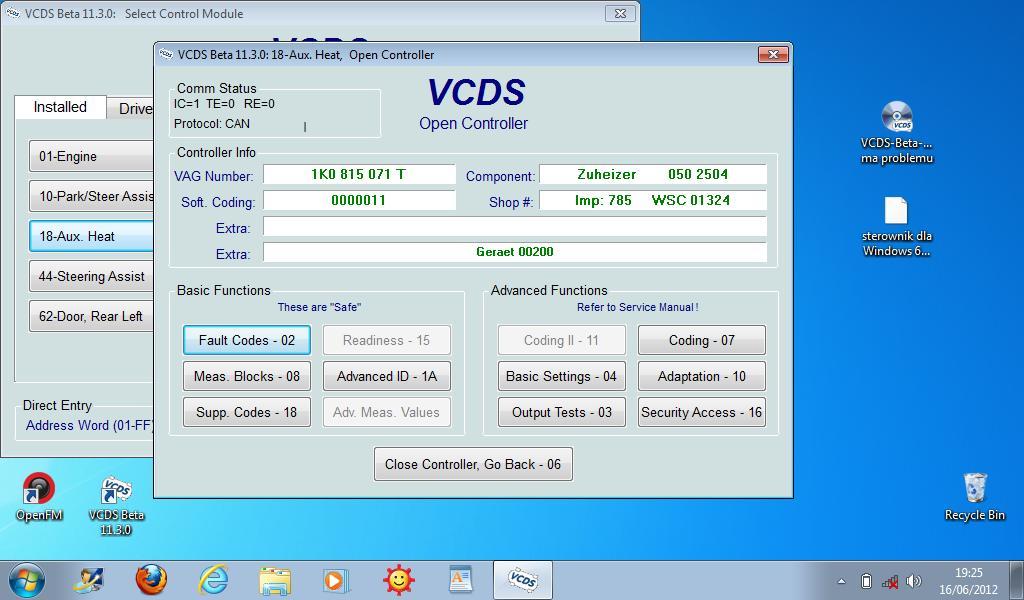
Task: Open the Windows Start menu
Action: click(x=27, y=580)
